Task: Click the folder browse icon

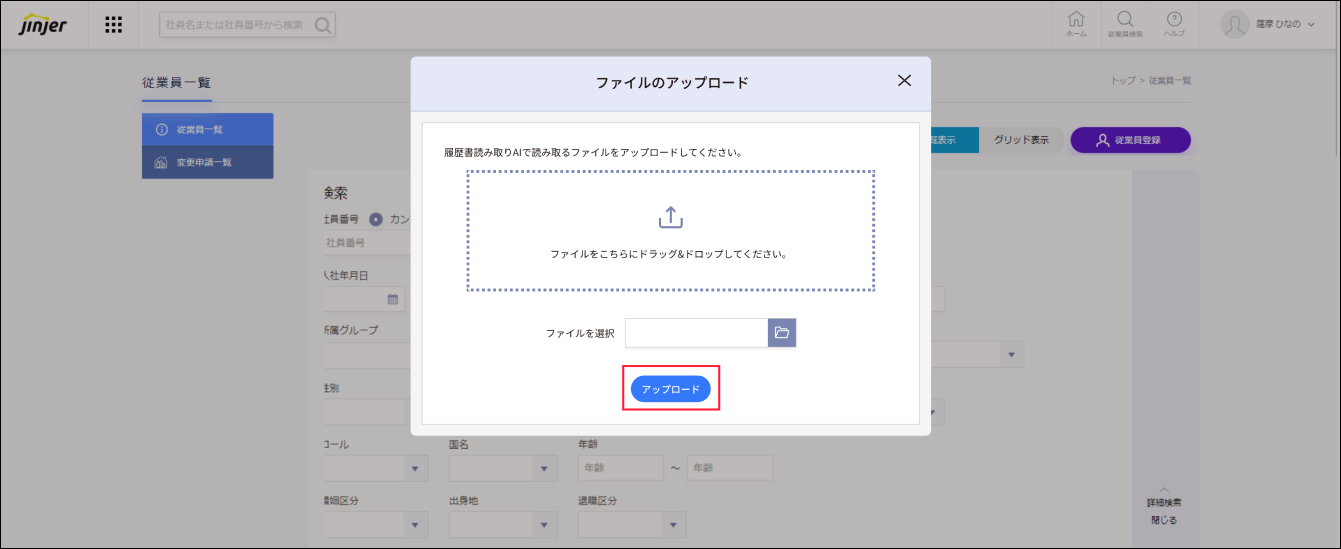Action: 782,333
